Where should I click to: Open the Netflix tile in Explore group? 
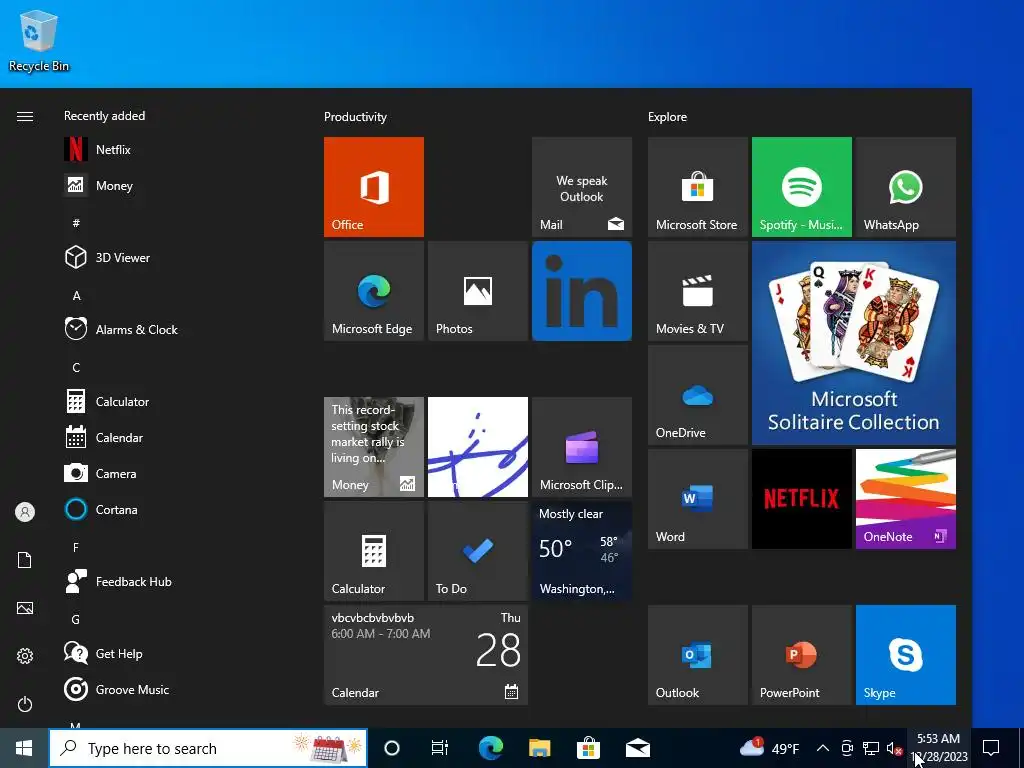coord(801,498)
